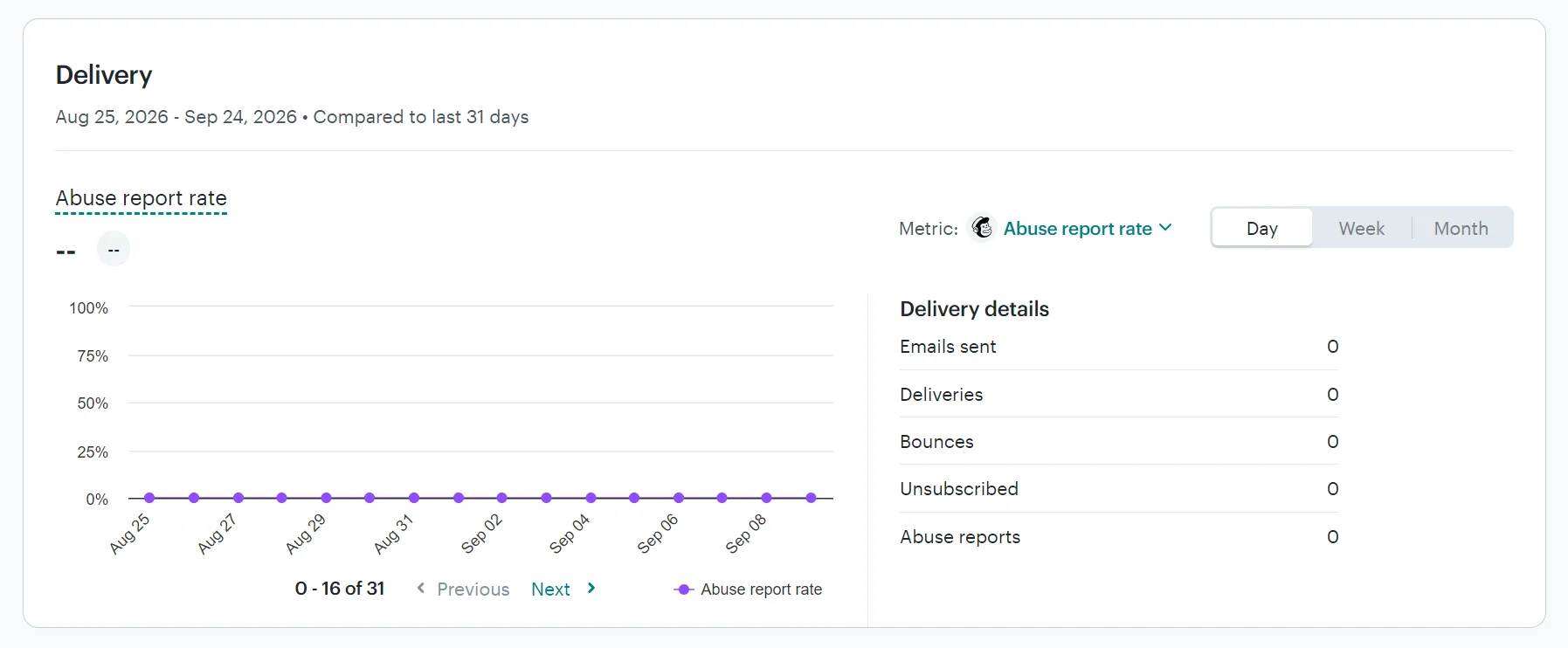Switch chart granularity to Day

(x=1262, y=228)
